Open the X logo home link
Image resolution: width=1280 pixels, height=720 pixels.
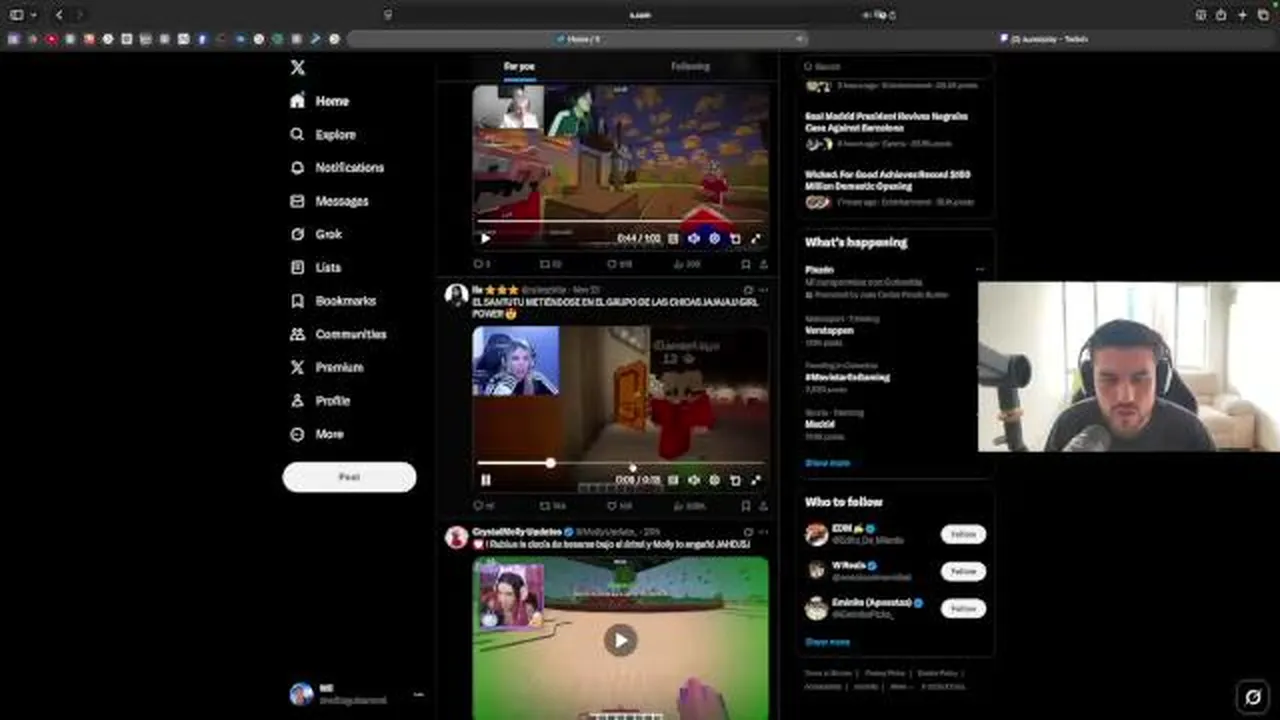[297, 68]
